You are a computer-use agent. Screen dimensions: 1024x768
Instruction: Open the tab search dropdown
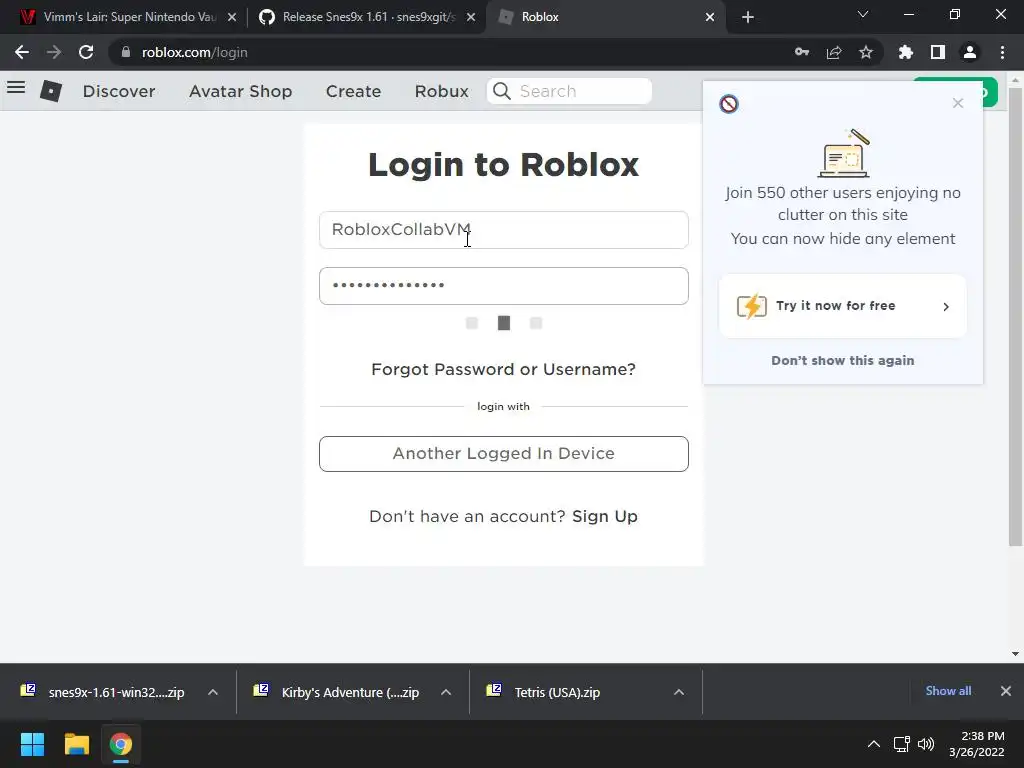tap(863, 14)
